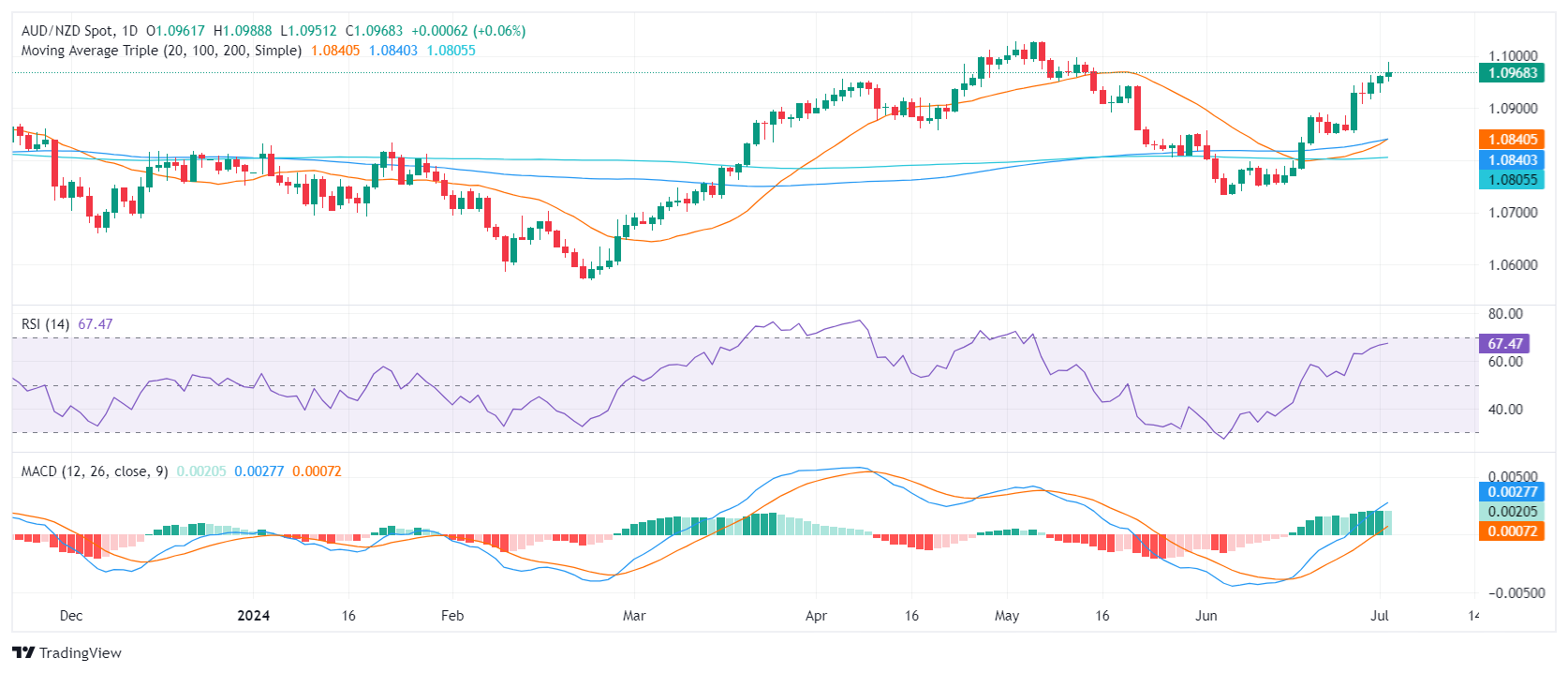Click the green 1.09683 current price tag
Image resolution: width=1568 pixels, height=673 pixels.
(1512, 73)
